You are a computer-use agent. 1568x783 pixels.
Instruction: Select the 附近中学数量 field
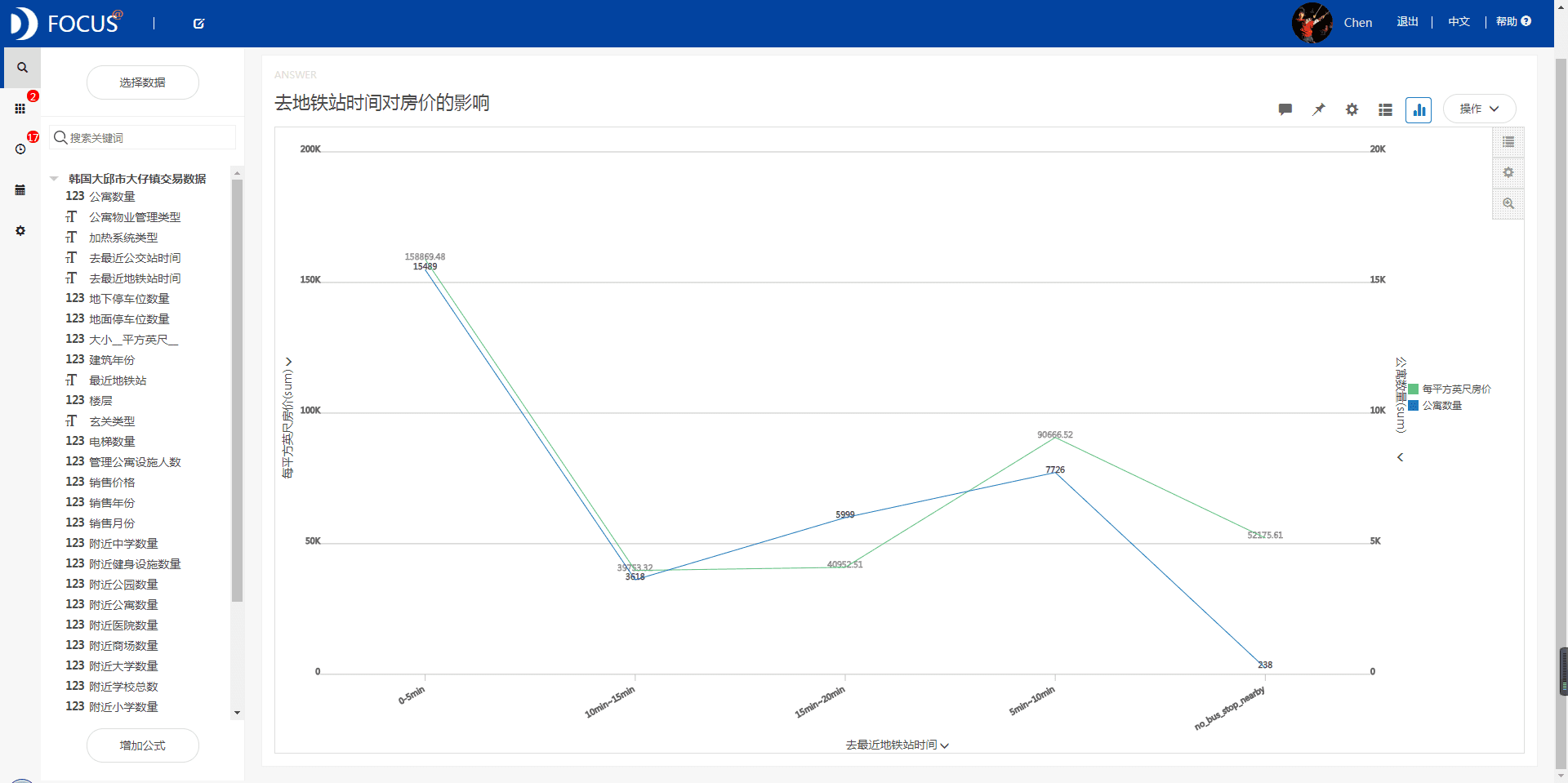(x=123, y=544)
